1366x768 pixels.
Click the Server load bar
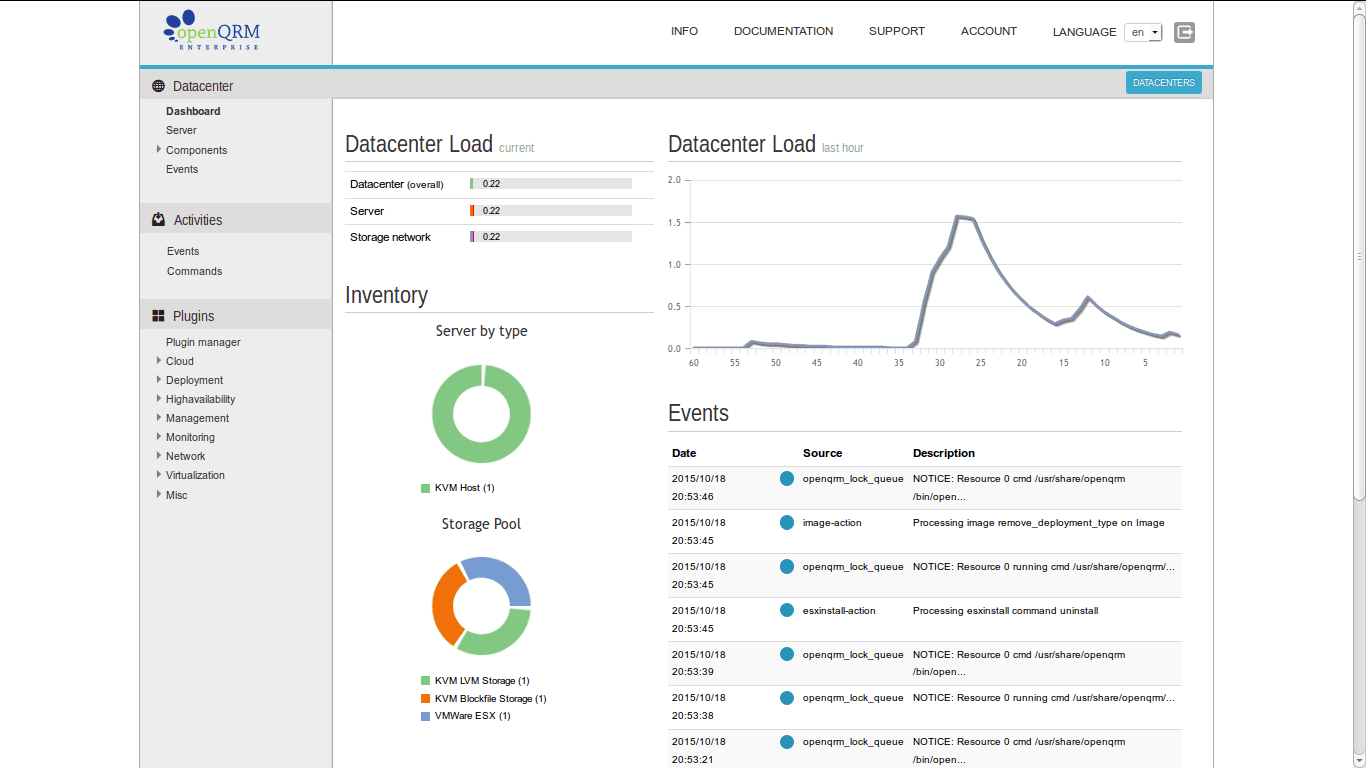pyautogui.click(x=551, y=210)
